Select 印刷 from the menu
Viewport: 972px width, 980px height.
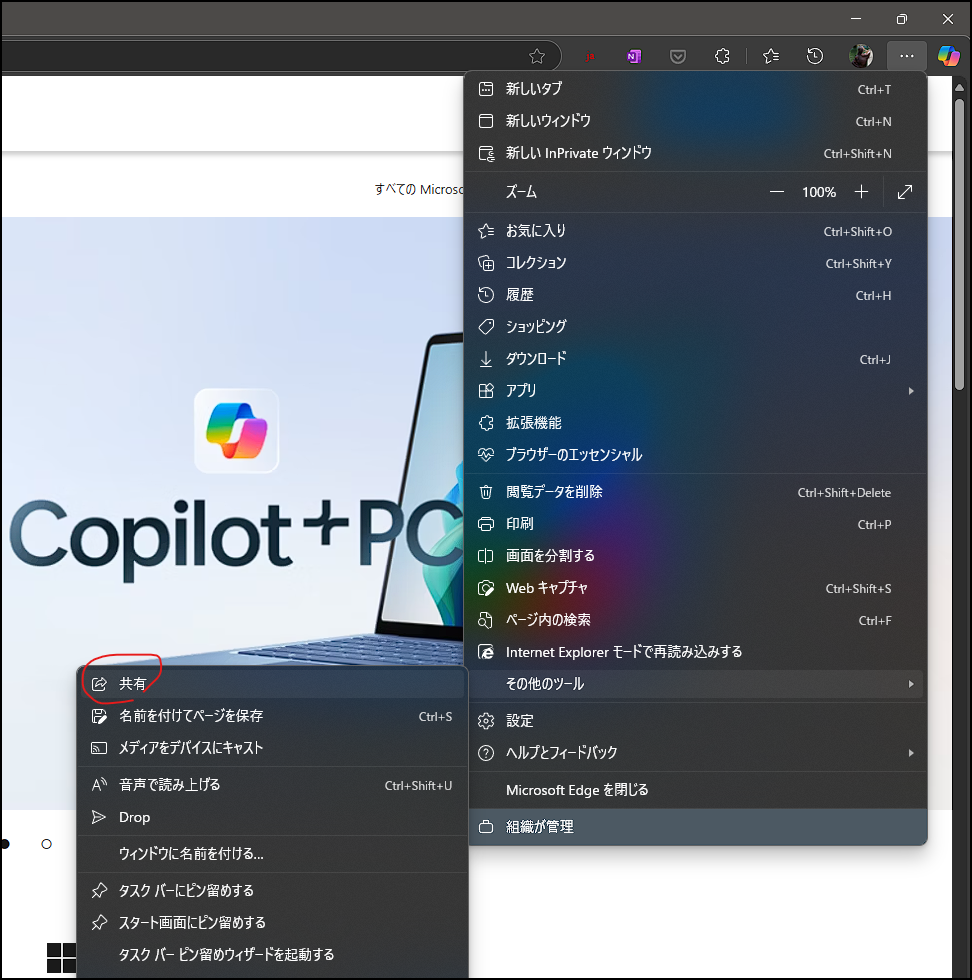(696, 524)
